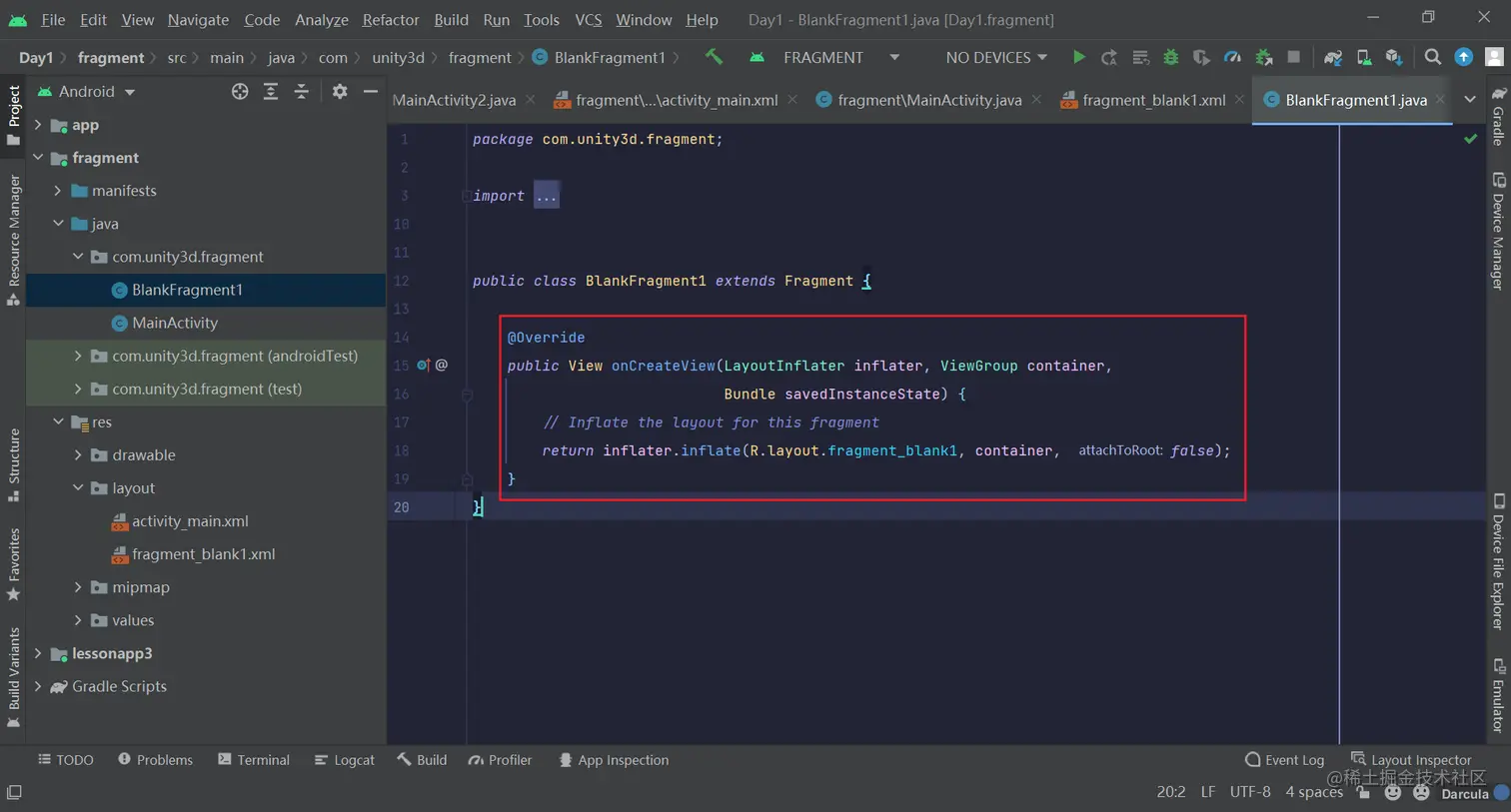
Task: Open the Event Log panel
Action: (1285, 760)
